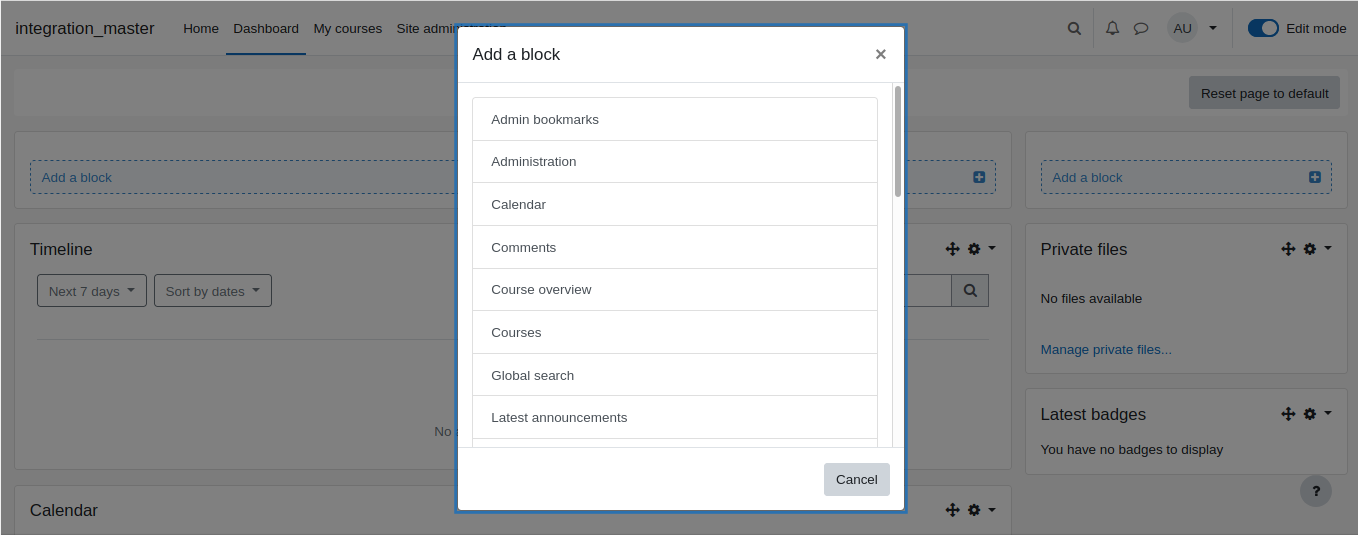Click the help question mark button

[1316, 491]
